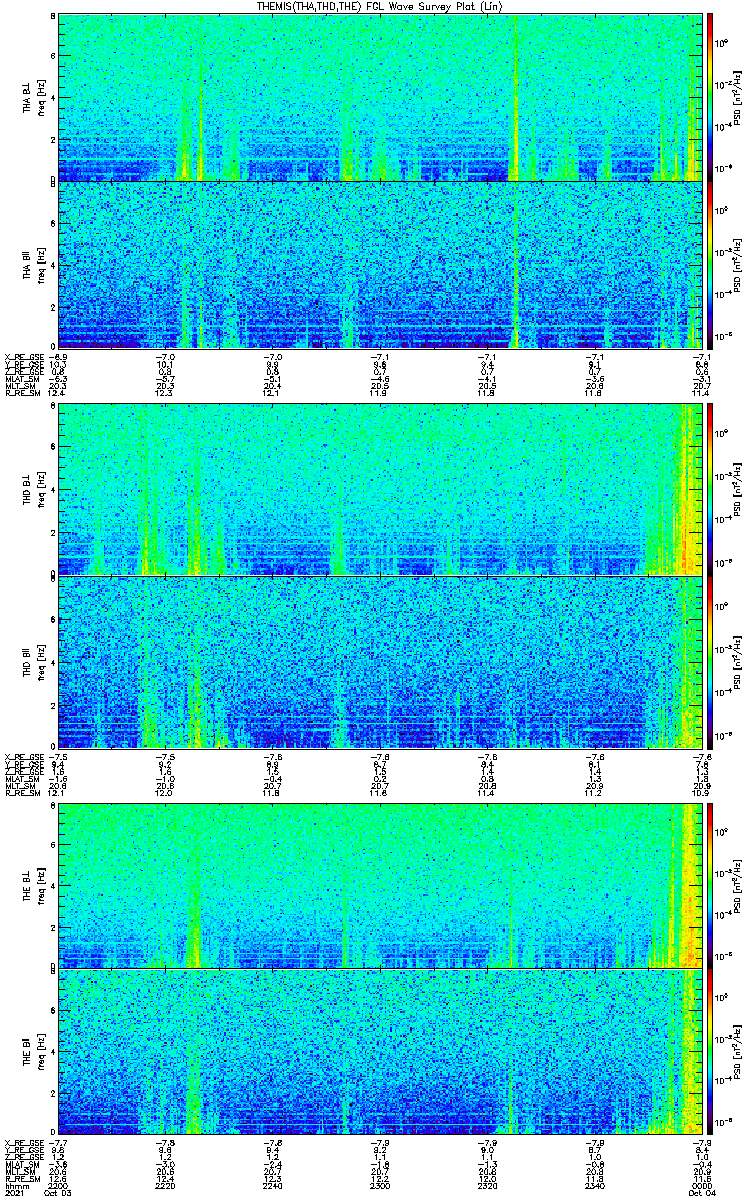Click the 'THA B⊥ freq [Hz]' axis label
The height and width of the screenshot is (1200, 750).
33,97
